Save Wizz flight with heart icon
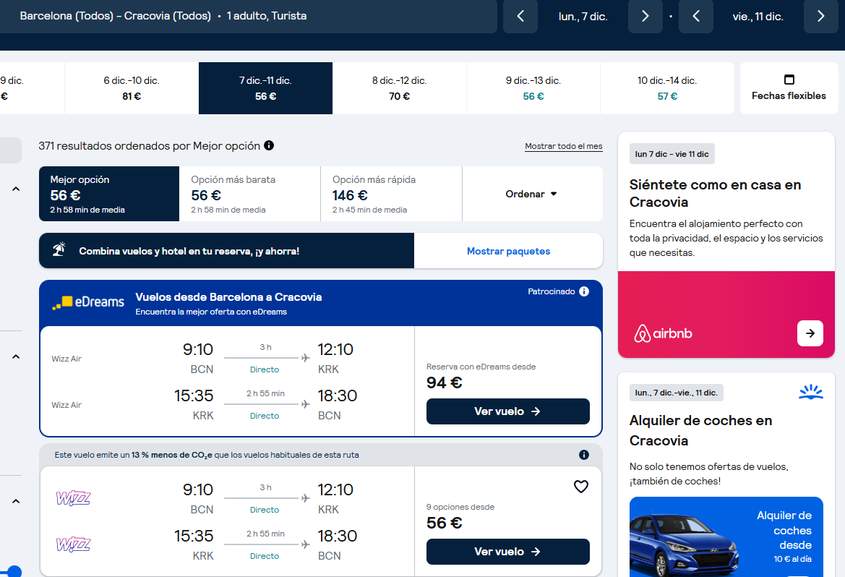The height and width of the screenshot is (577, 845). 581,486
